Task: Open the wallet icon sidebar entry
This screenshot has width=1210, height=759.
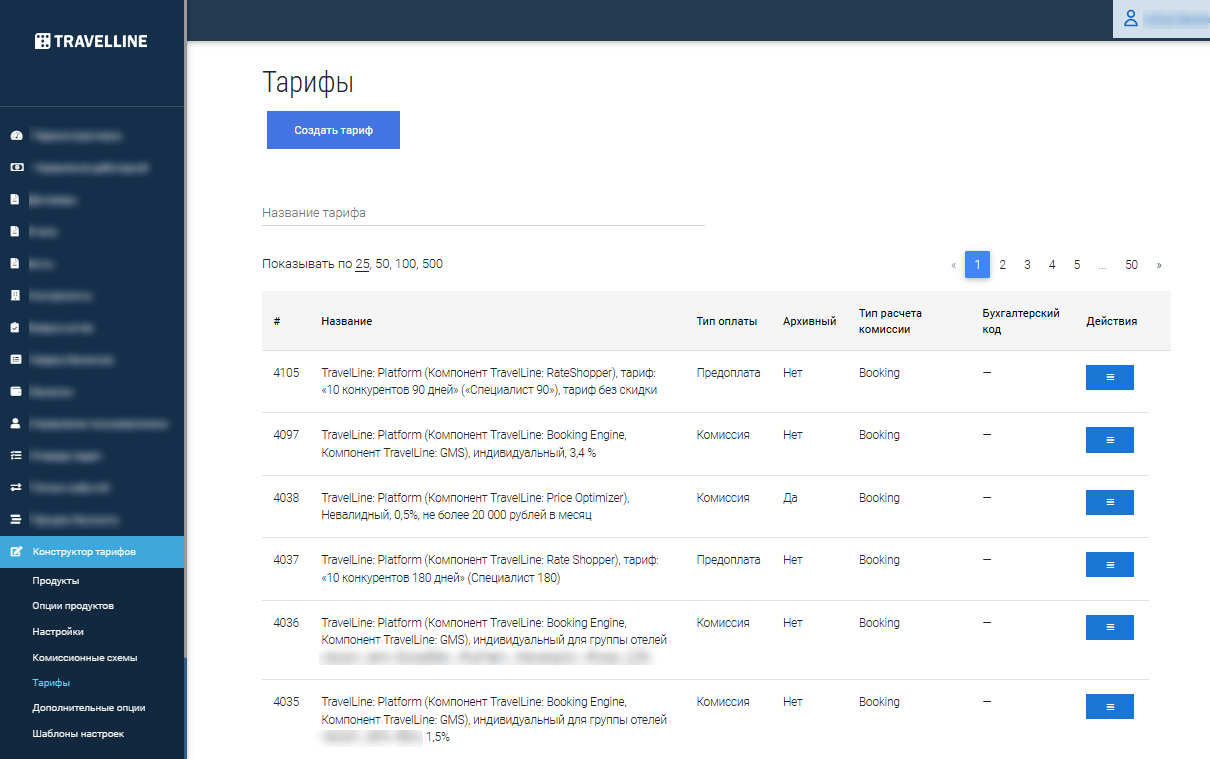Action: pos(15,391)
